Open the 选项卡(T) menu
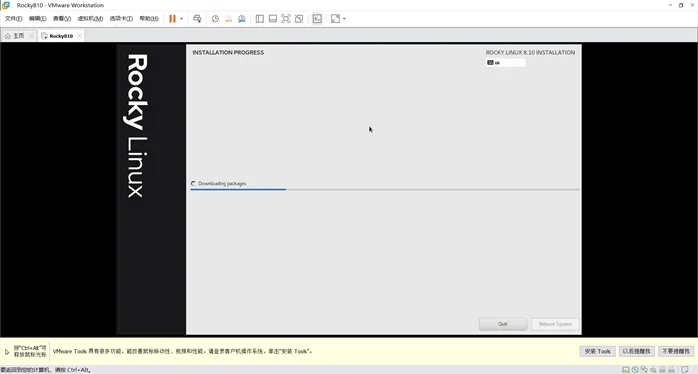Image resolution: width=698 pixels, height=374 pixels. click(121, 19)
